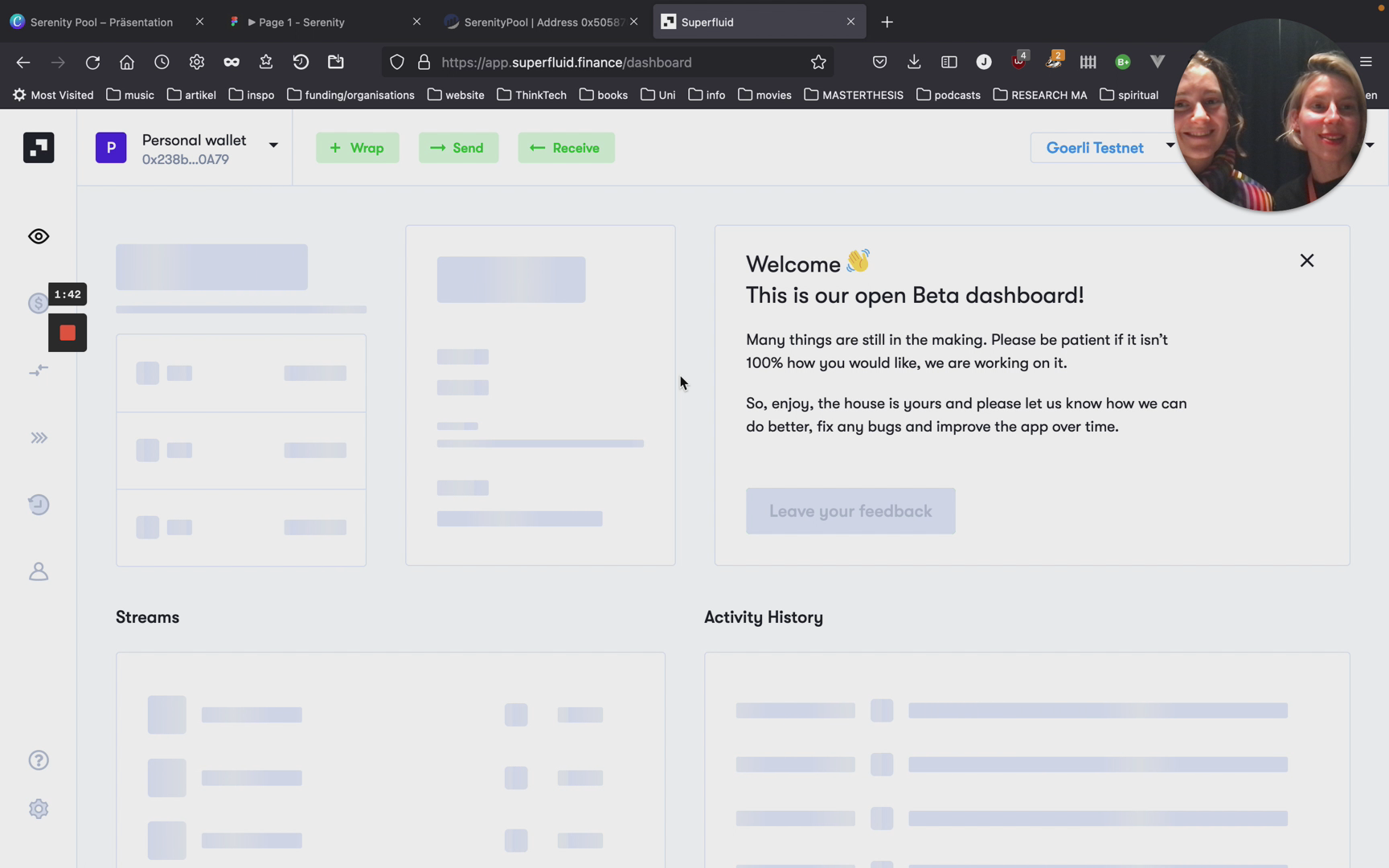Open a new browser tab

point(887,22)
